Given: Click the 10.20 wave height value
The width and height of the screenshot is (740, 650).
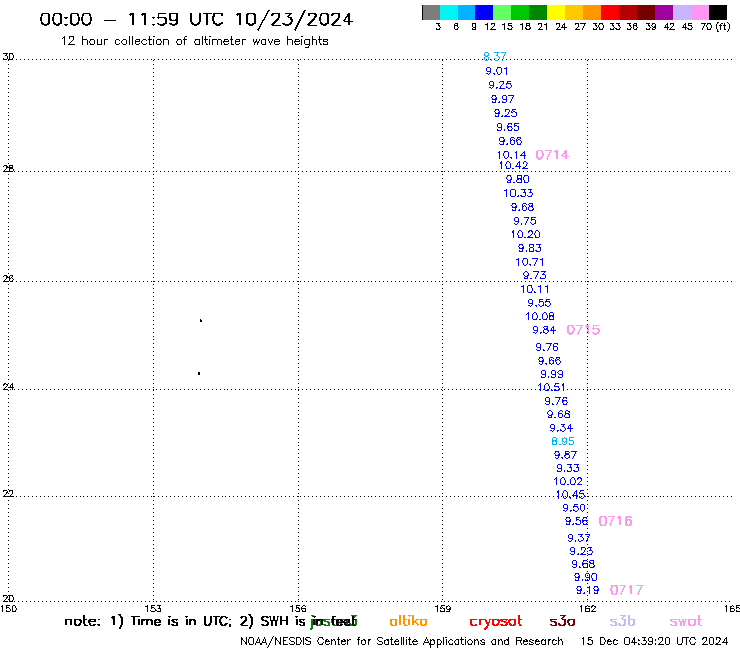Looking at the screenshot, I should click(x=526, y=234).
